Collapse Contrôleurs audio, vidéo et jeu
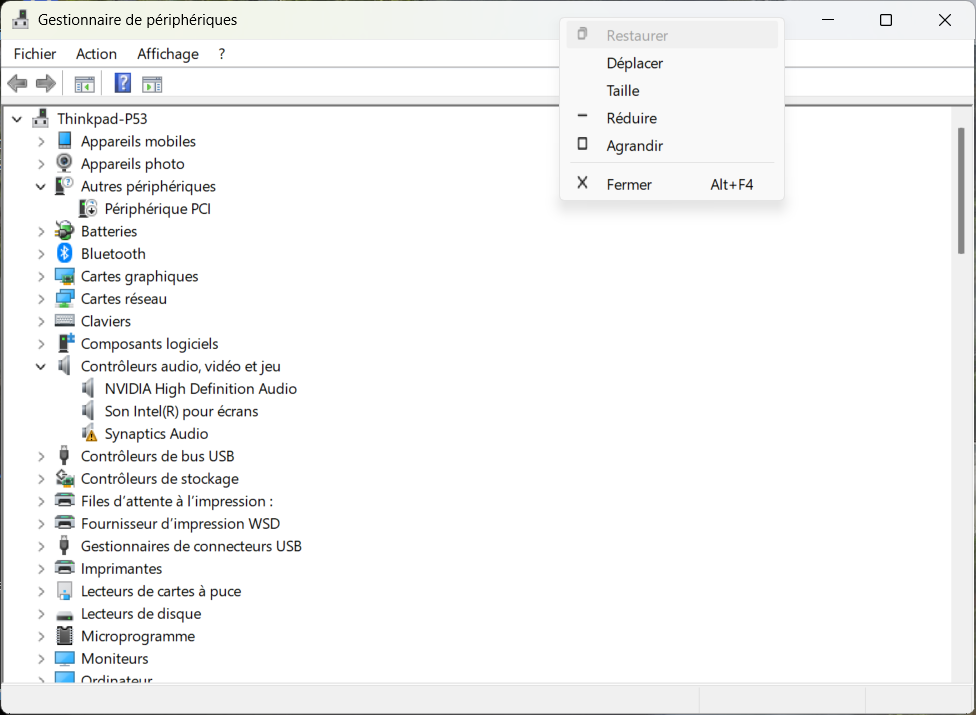The image size is (976, 715). 40,367
